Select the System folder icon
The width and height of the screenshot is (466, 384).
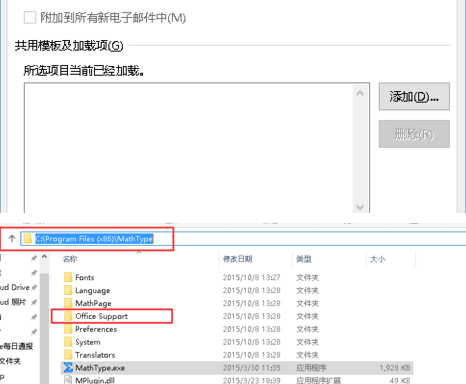click(68, 342)
